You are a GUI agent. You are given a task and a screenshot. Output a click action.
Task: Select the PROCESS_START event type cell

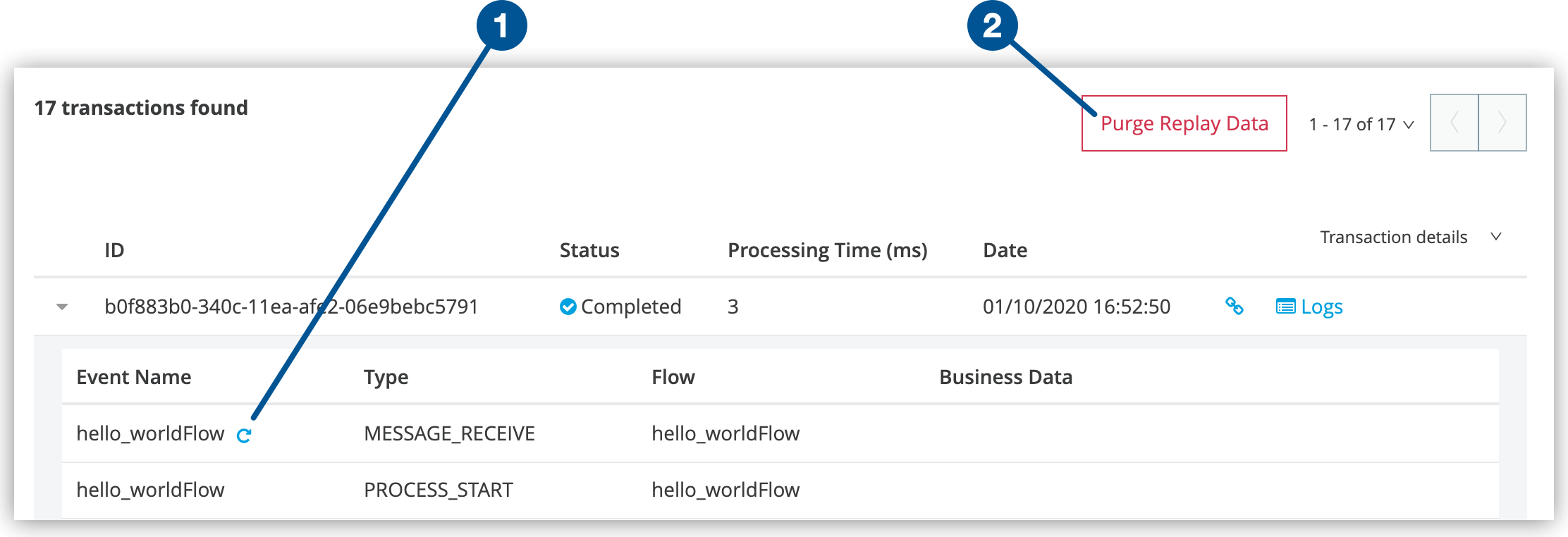(438, 490)
